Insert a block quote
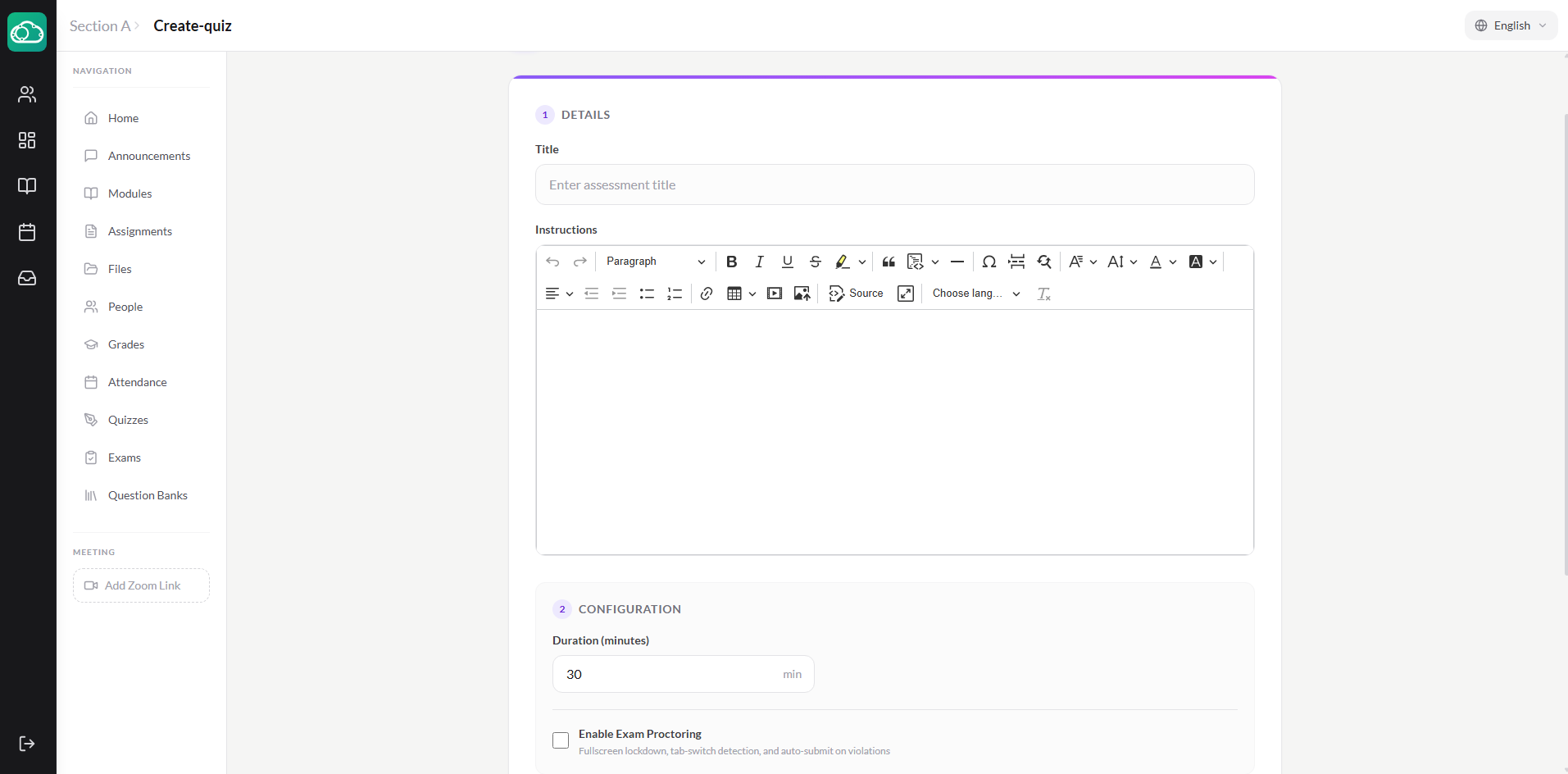 pyautogui.click(x=889, y=262)
